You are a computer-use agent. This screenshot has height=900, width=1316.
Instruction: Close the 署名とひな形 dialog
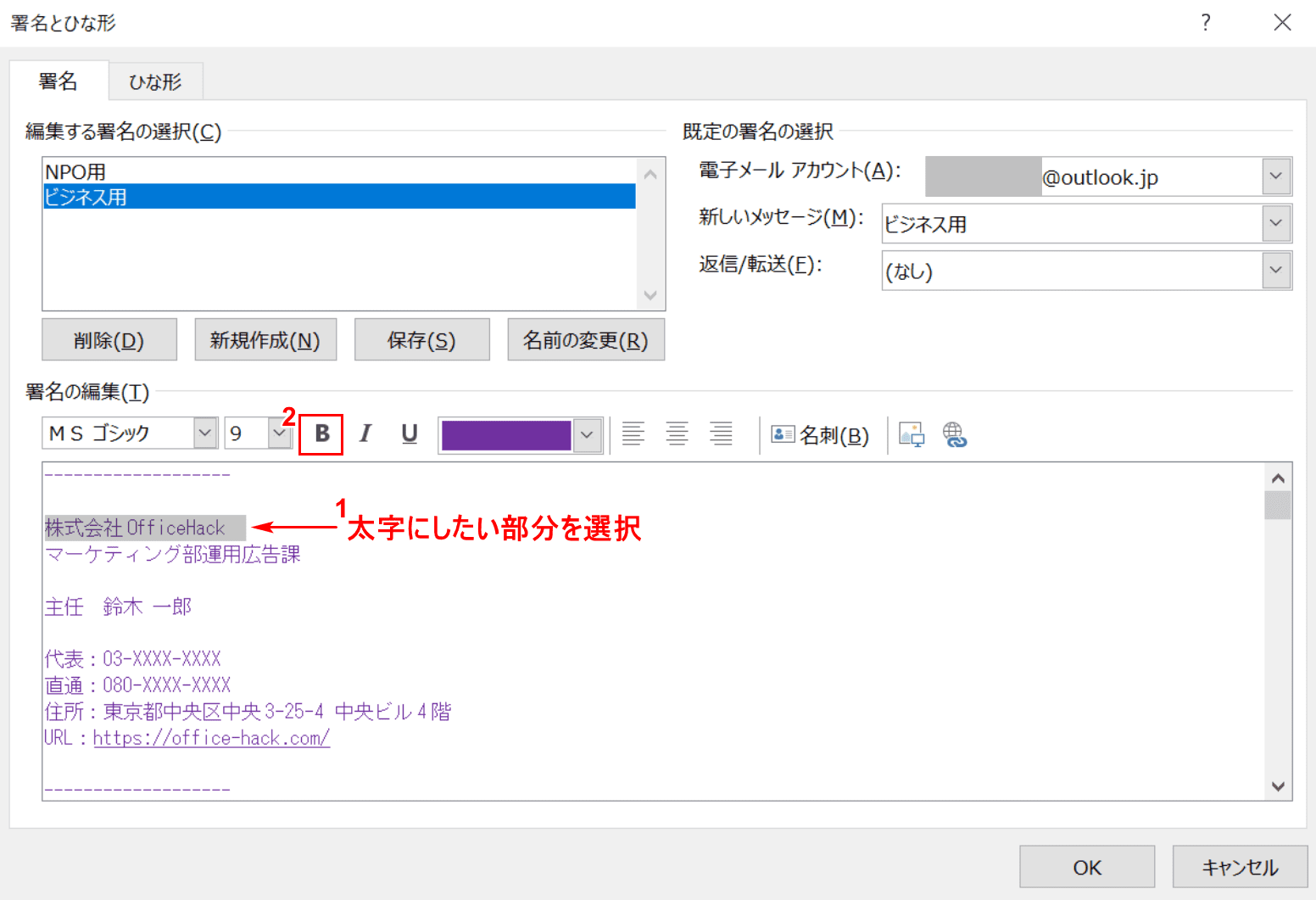click(x=1282, y=22)
